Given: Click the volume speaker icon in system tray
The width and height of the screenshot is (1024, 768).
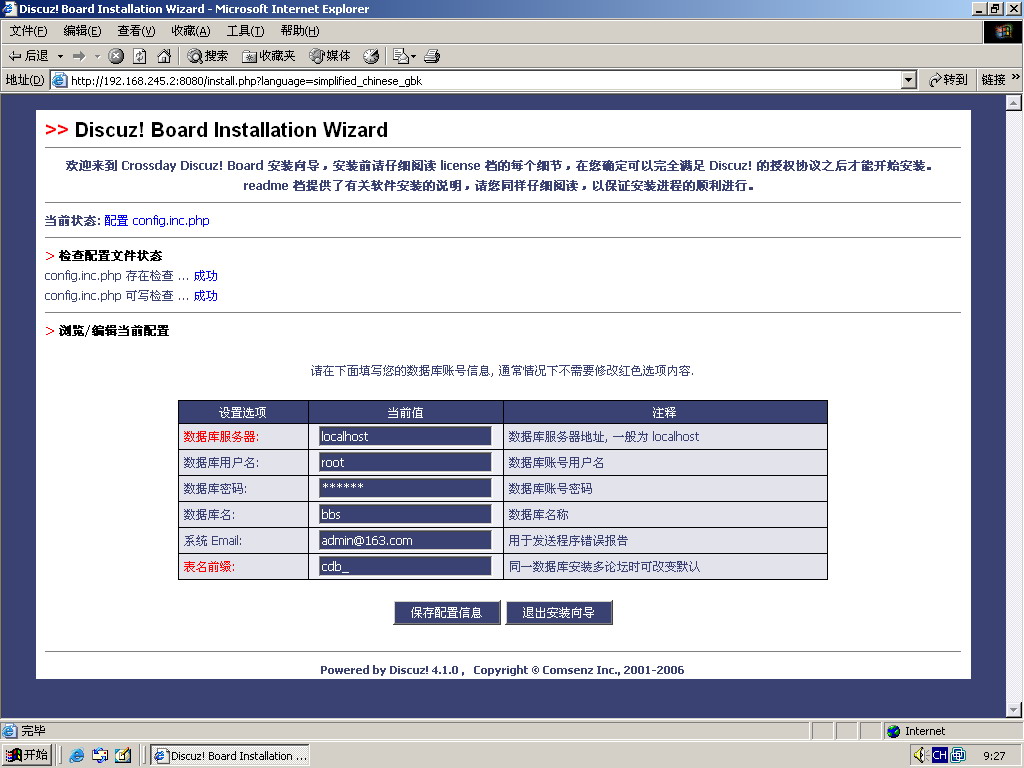Looking at the screenshot, I should pyautogui.click(x=919, y=756).
